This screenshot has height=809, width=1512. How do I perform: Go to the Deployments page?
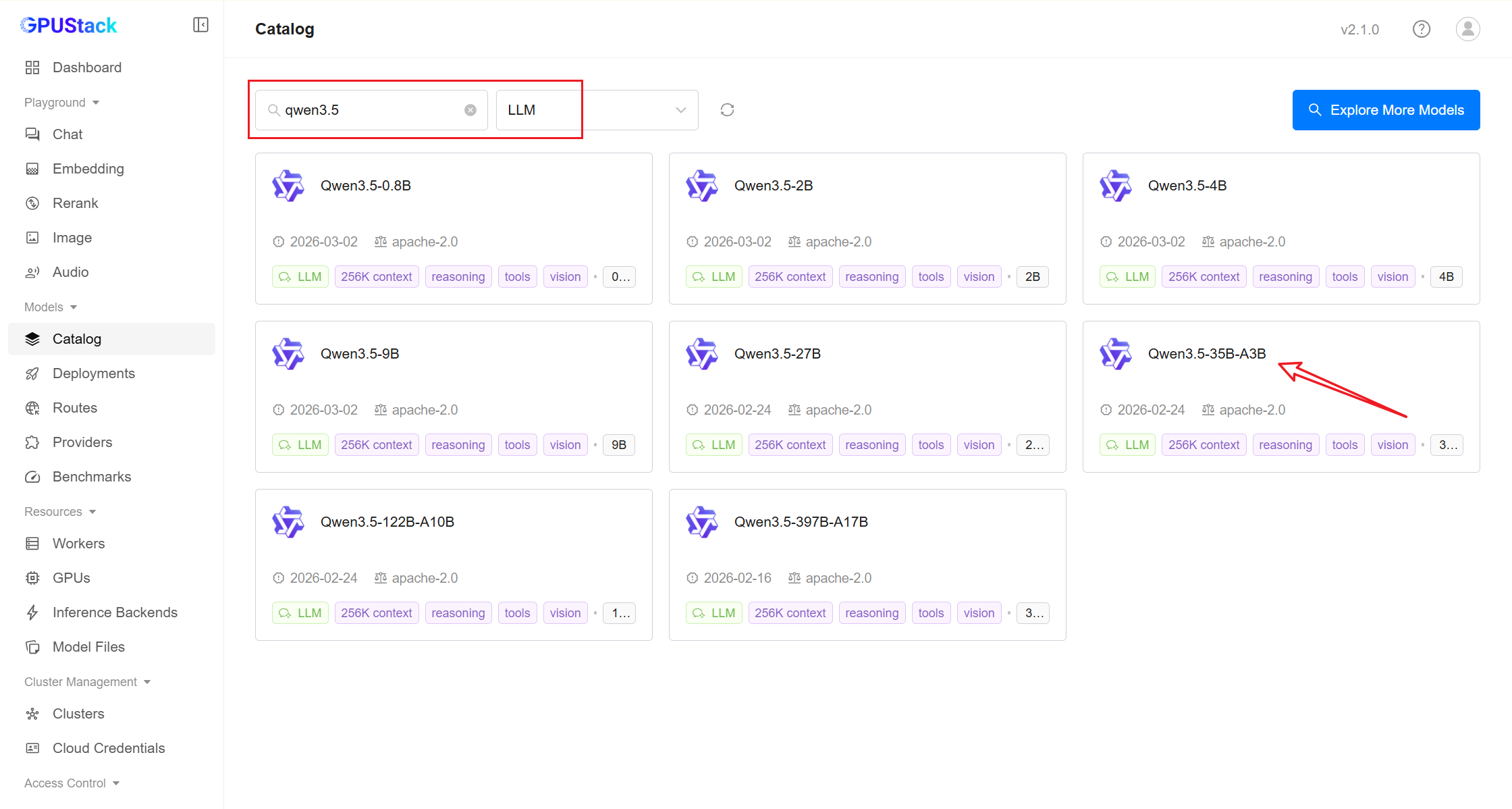point(93,373)
